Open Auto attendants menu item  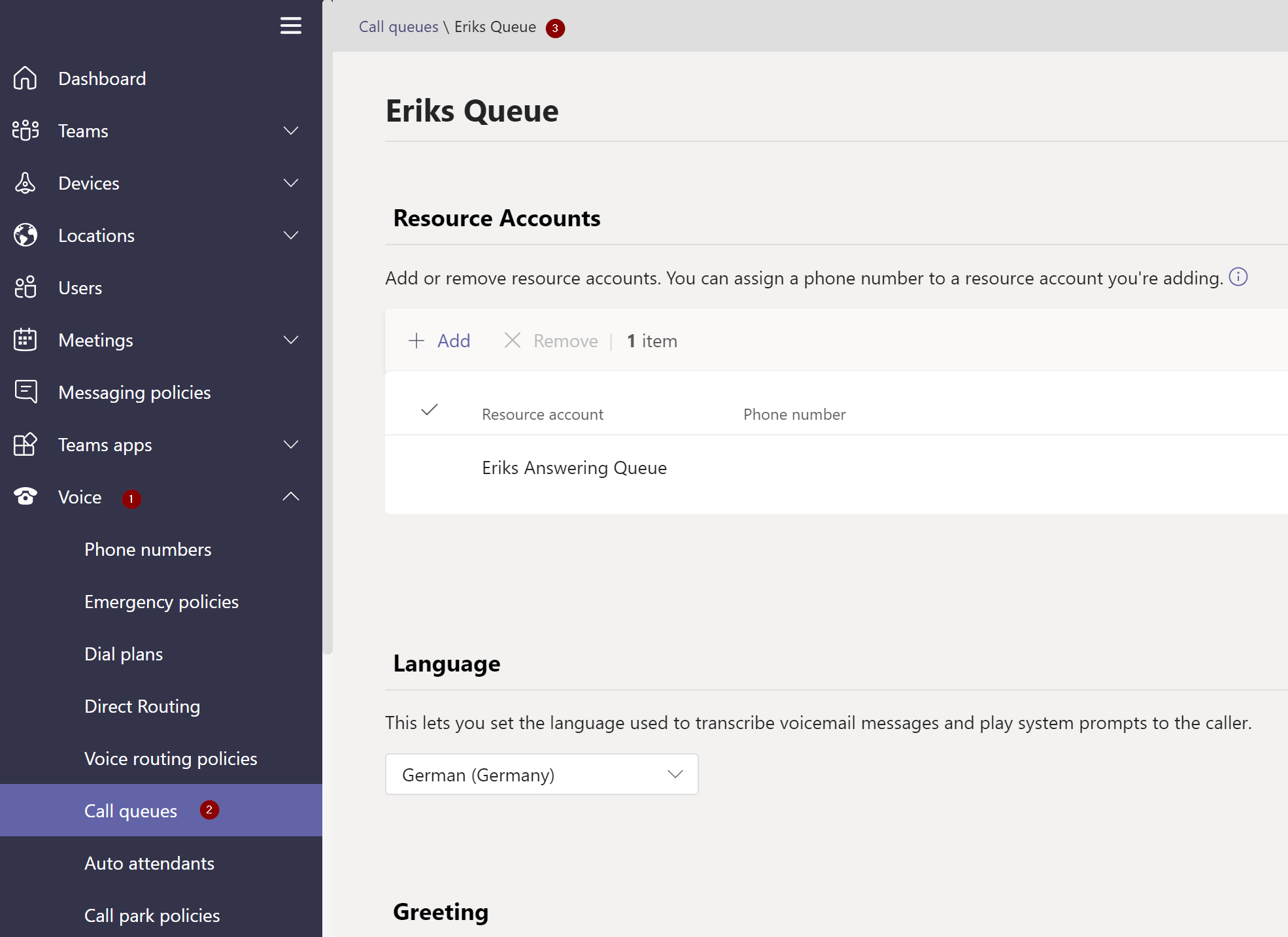[x=149, y=863]
